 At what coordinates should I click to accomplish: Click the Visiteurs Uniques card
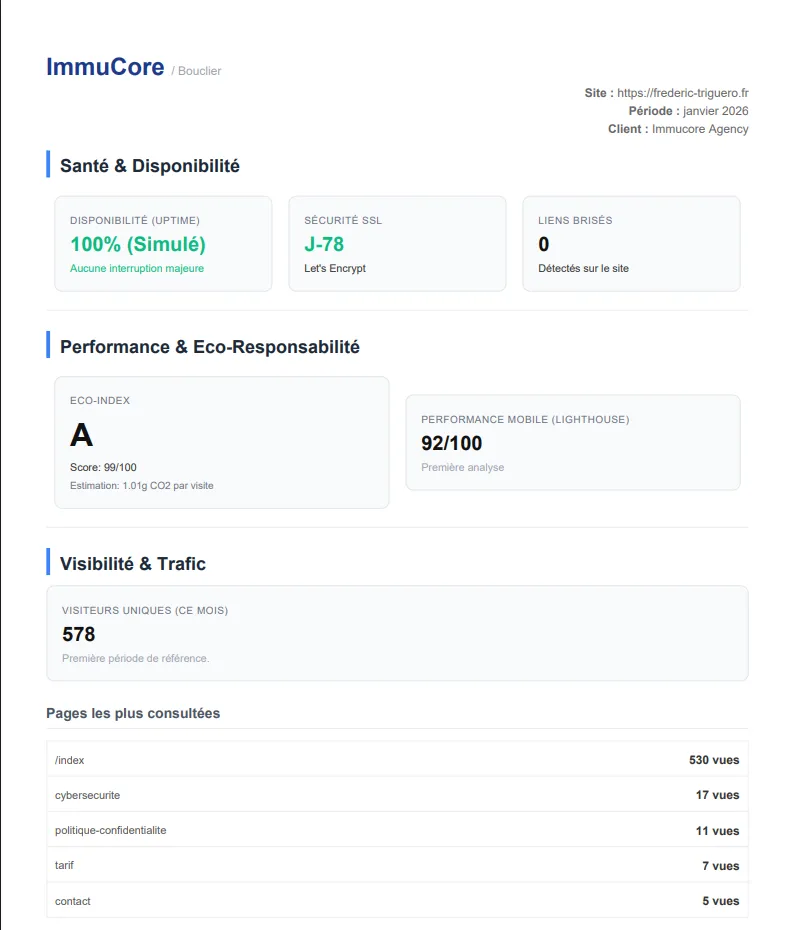tap(397, 633)
